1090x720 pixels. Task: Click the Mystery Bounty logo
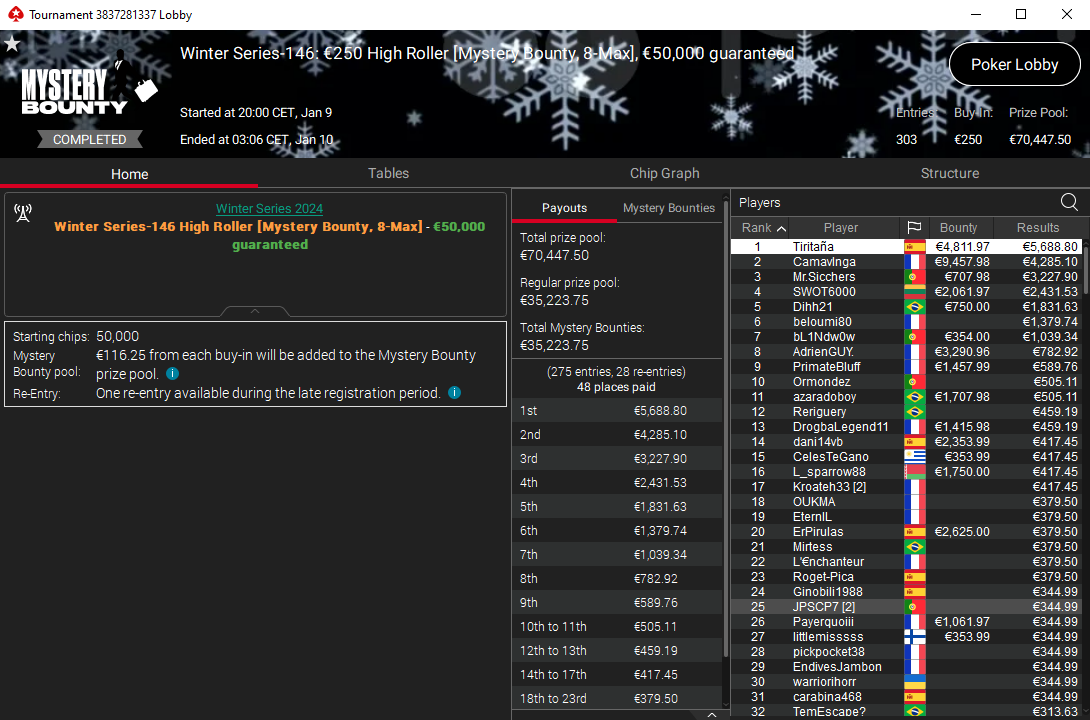[89, 83]
